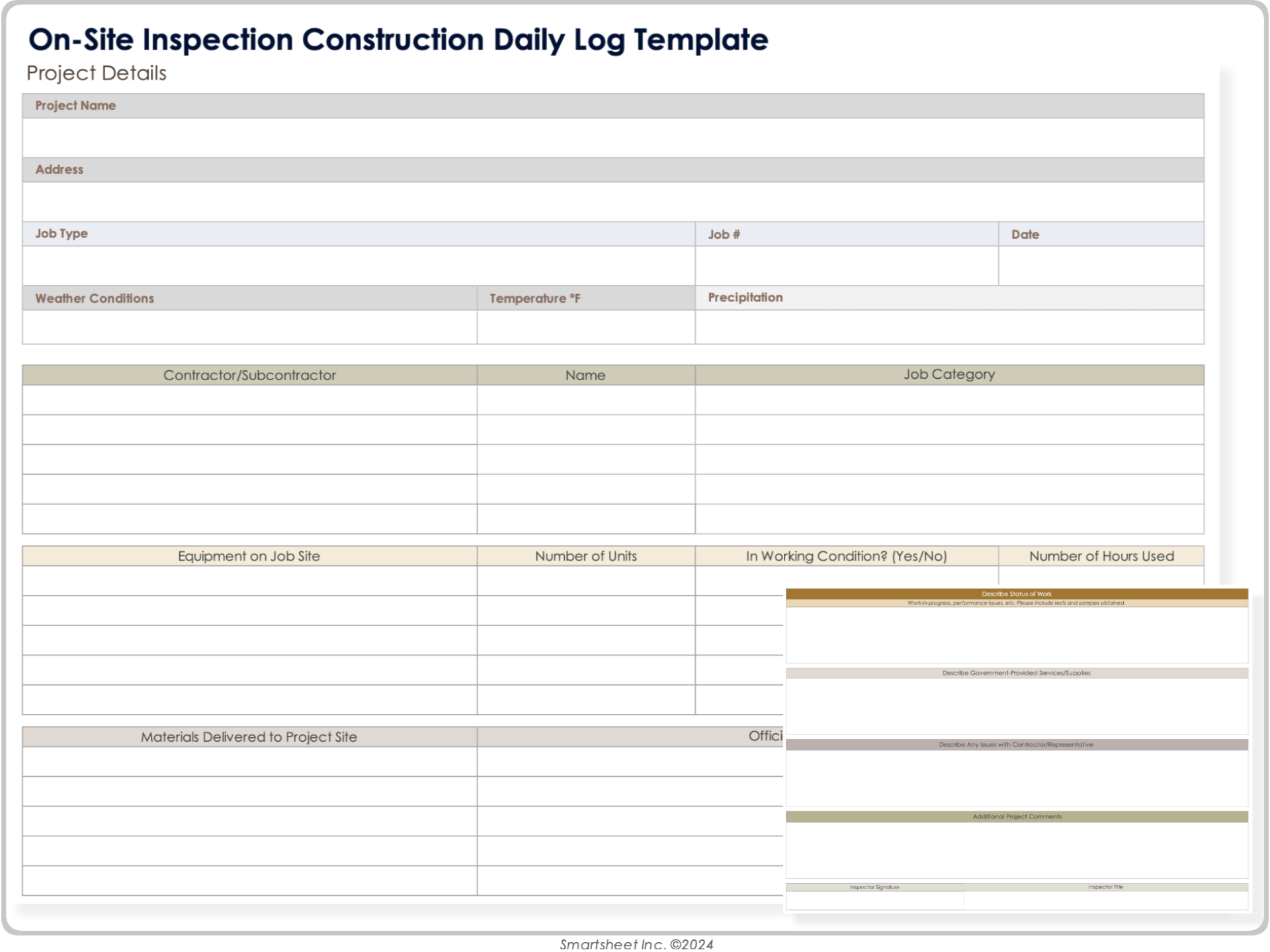
Task: Click the Job # entry cell
Action: click(846, 266)
